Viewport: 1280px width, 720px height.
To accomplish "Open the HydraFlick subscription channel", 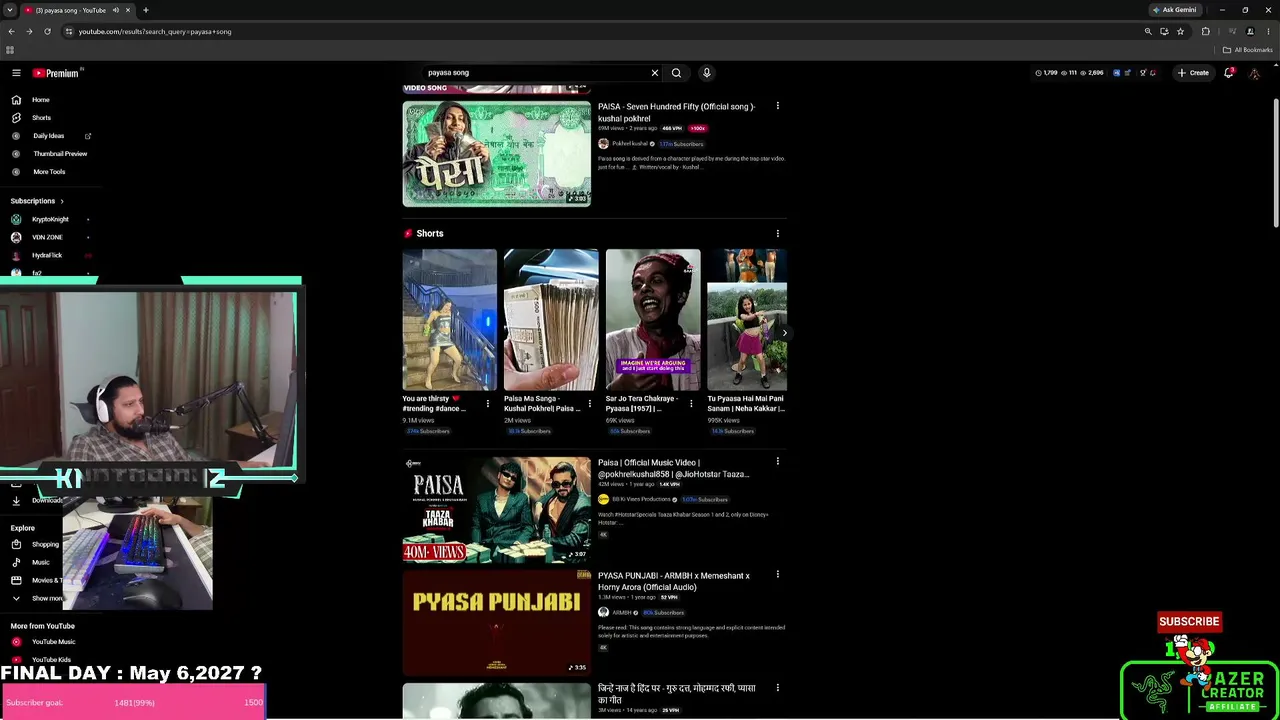I will tap(47, 255).
